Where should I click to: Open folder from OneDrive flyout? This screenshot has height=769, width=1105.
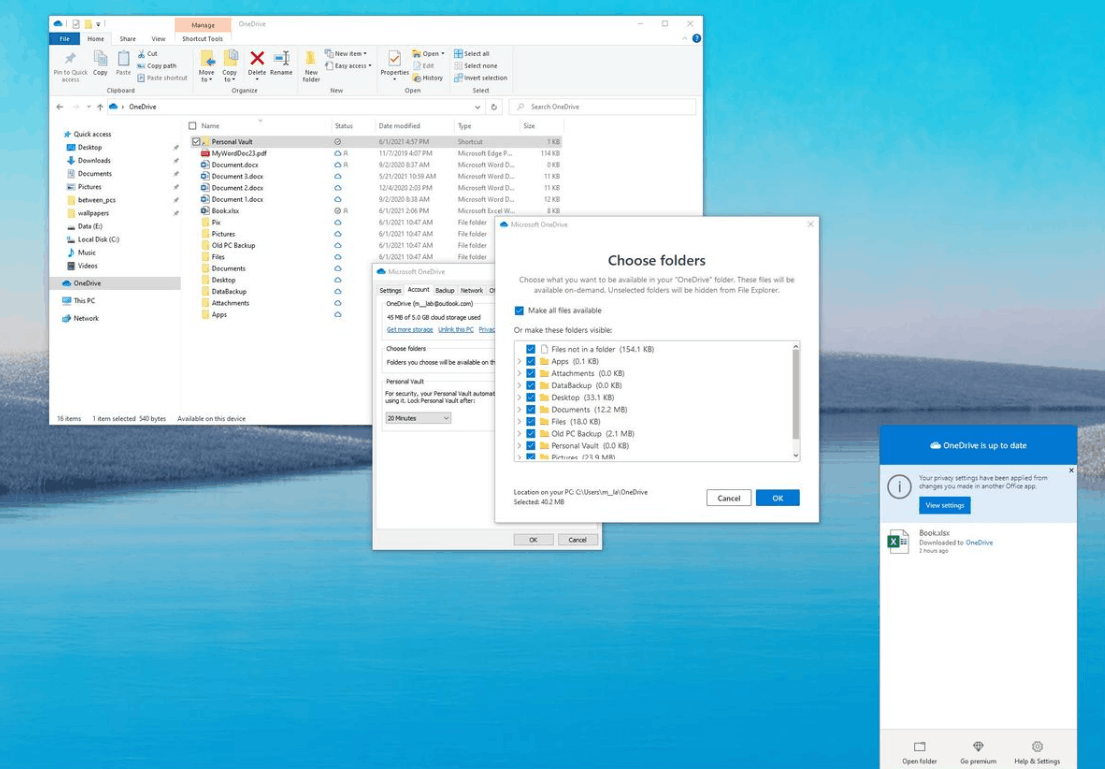pos(920,752)
